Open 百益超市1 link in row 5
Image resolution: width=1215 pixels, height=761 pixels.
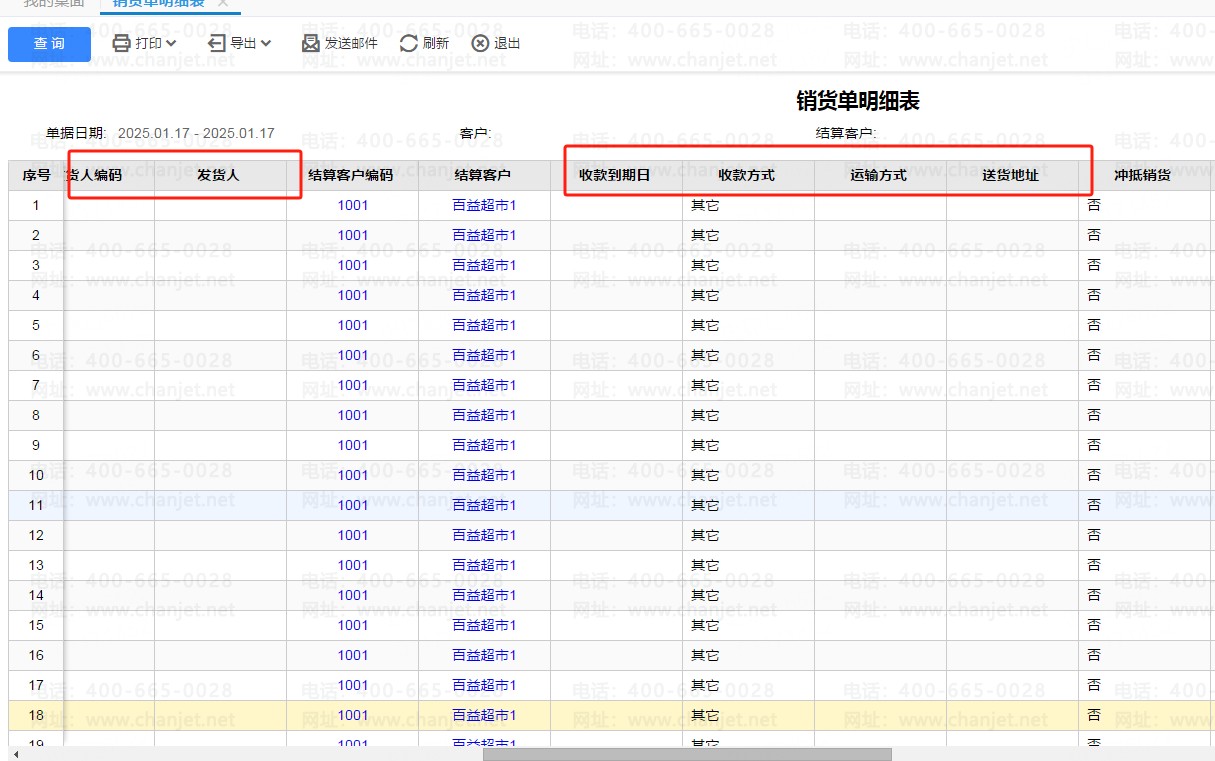(x=484, y=325)
